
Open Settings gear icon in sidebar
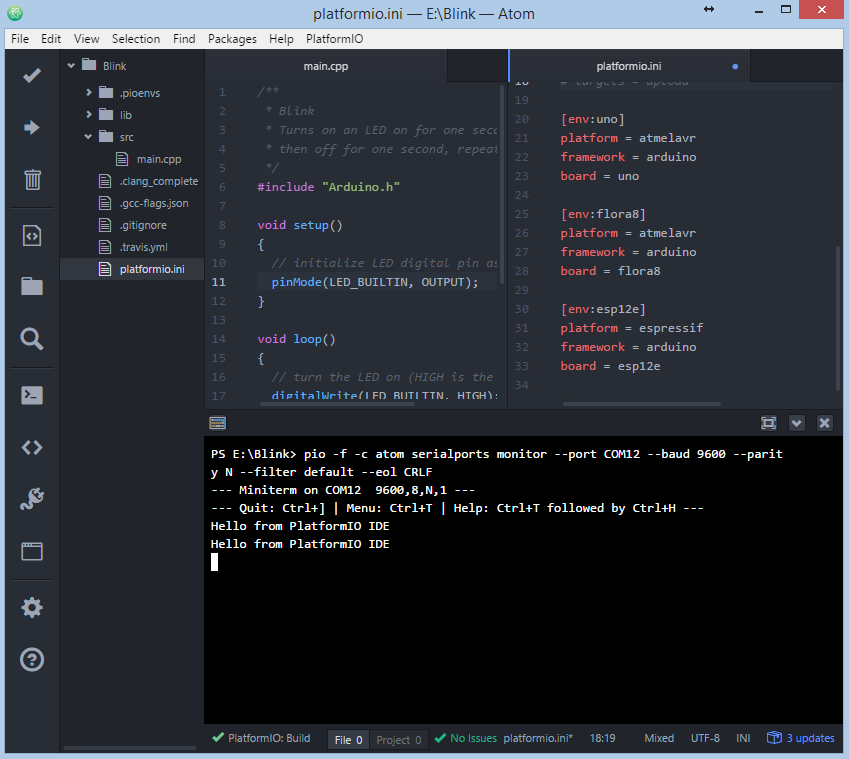pos(32,607)
